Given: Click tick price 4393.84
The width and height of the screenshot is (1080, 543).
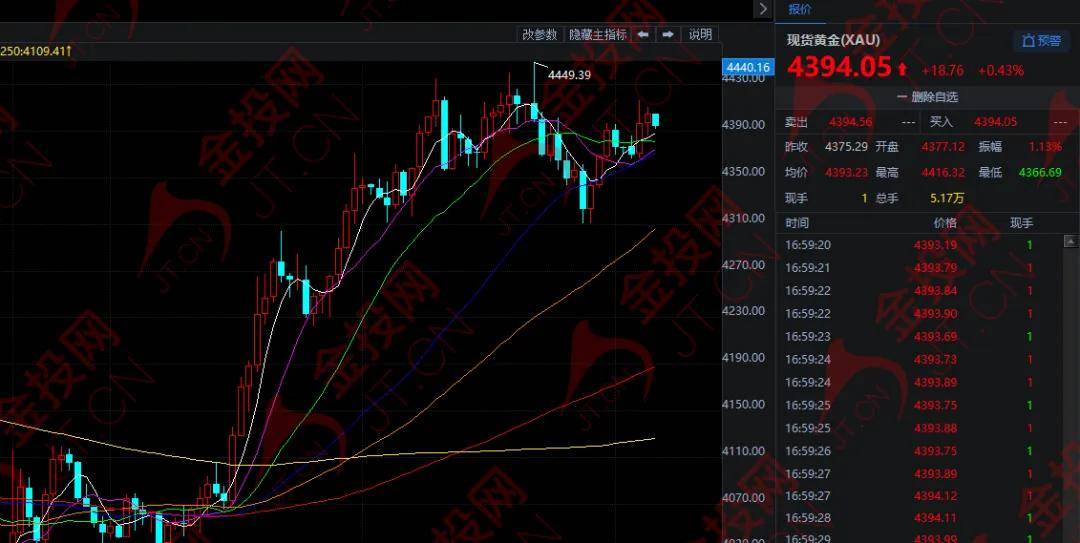Looking at the screenshot, I should [935, 291].
